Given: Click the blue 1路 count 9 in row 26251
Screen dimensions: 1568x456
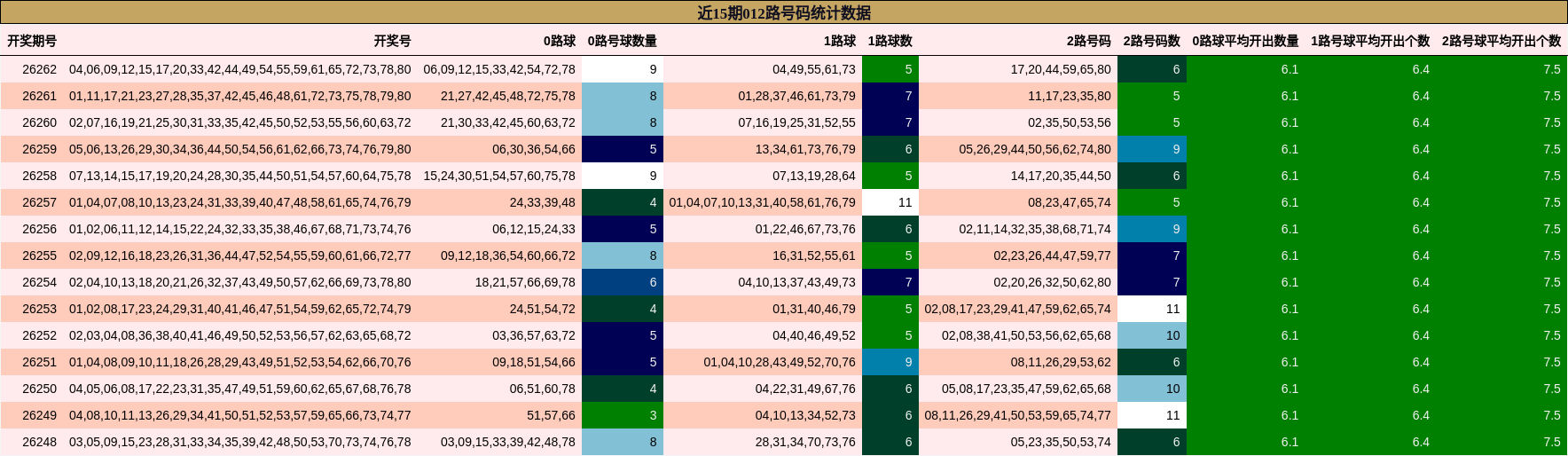Looking at the screenshot, I should pyautogui.click(x=890, y=362).
